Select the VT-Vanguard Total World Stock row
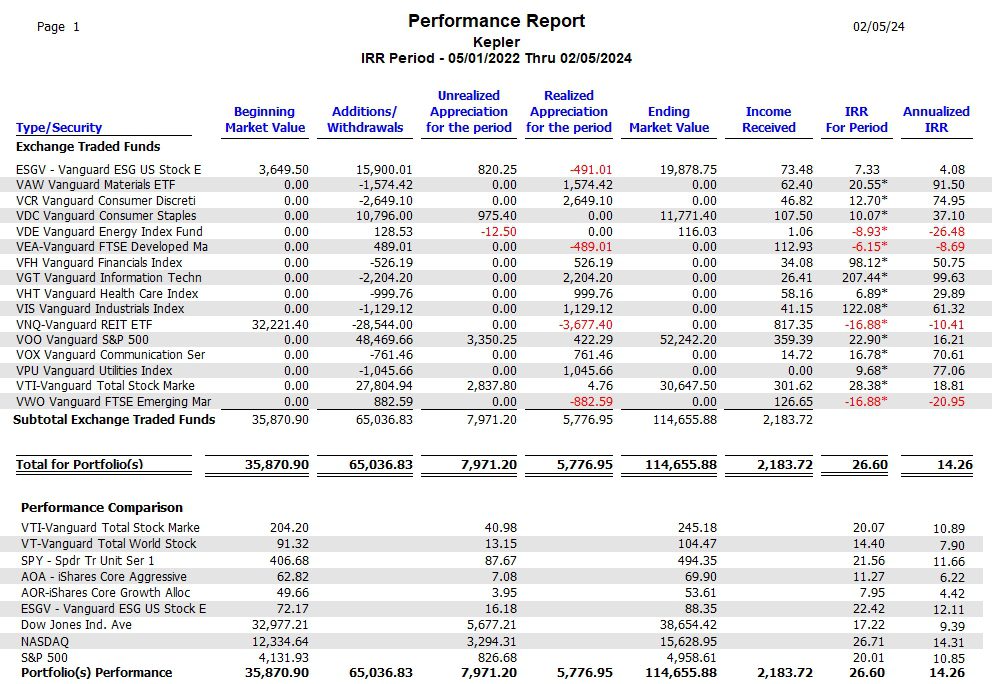Viewport: 992px width, 684px height. pos(493,544)
